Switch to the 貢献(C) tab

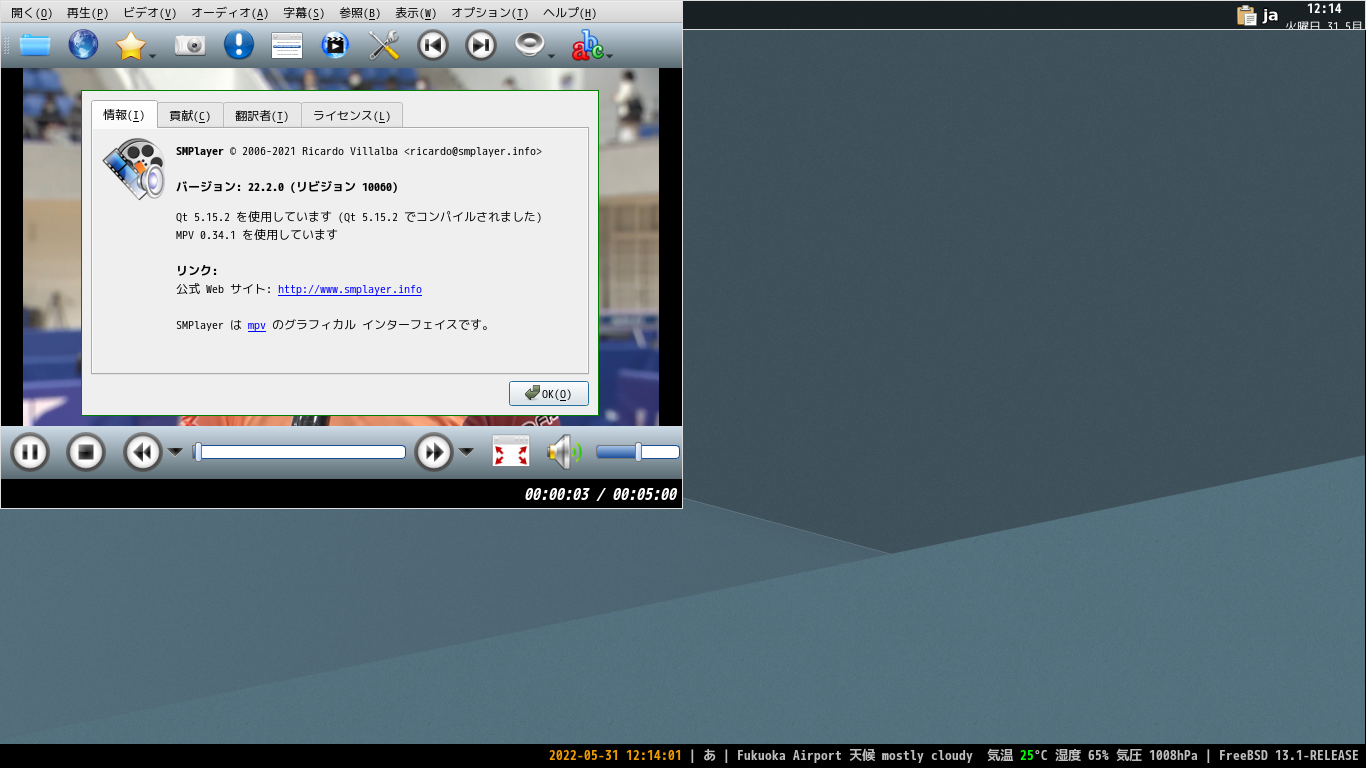tap(190, 116)
